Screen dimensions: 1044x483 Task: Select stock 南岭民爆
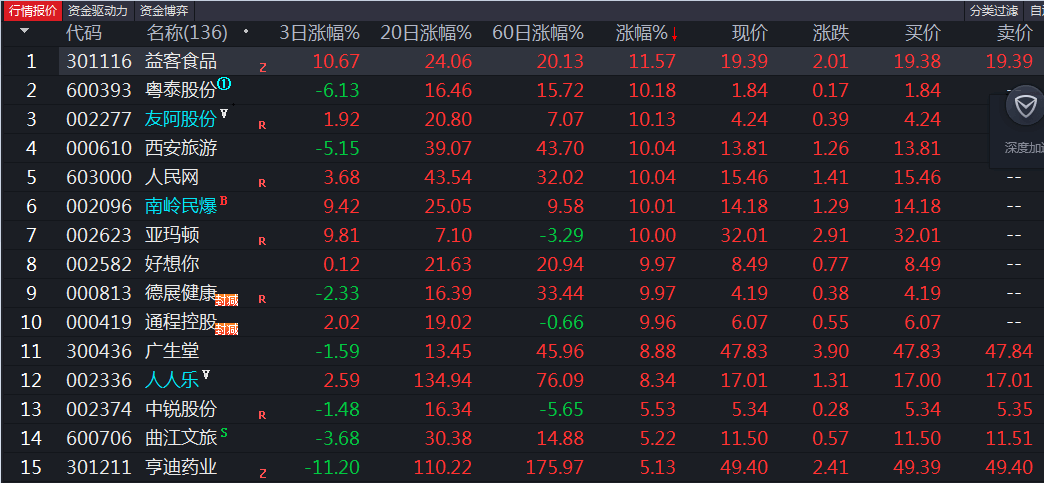tap(181, 206)
